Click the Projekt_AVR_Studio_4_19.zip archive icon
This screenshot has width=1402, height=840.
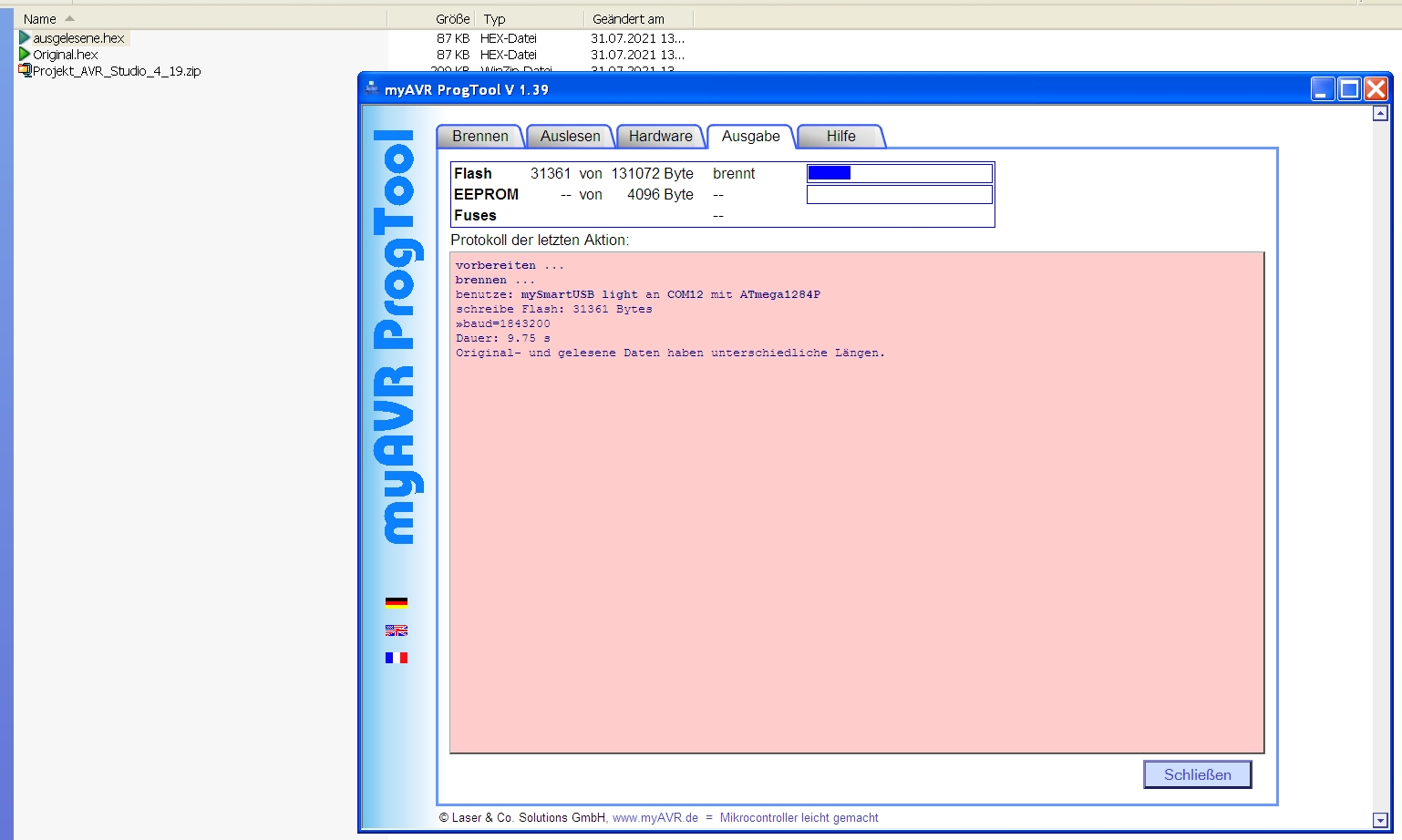pos(25,71)
